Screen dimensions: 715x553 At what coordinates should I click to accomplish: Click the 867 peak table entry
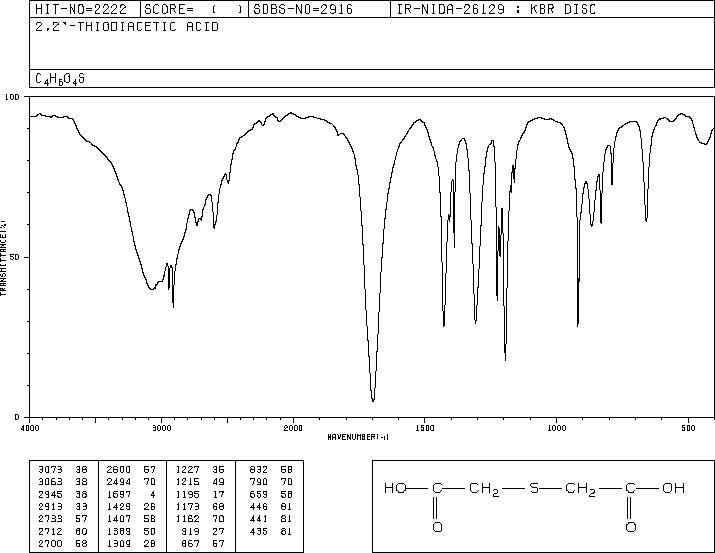coord(191,543)
